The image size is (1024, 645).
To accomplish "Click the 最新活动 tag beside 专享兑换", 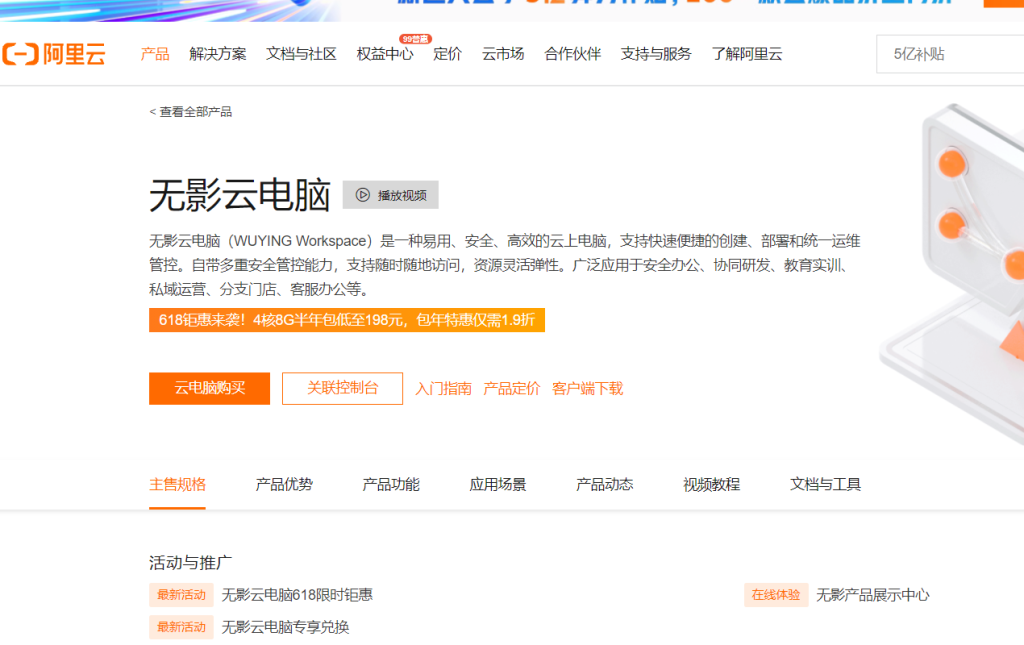I will (181, 627).
